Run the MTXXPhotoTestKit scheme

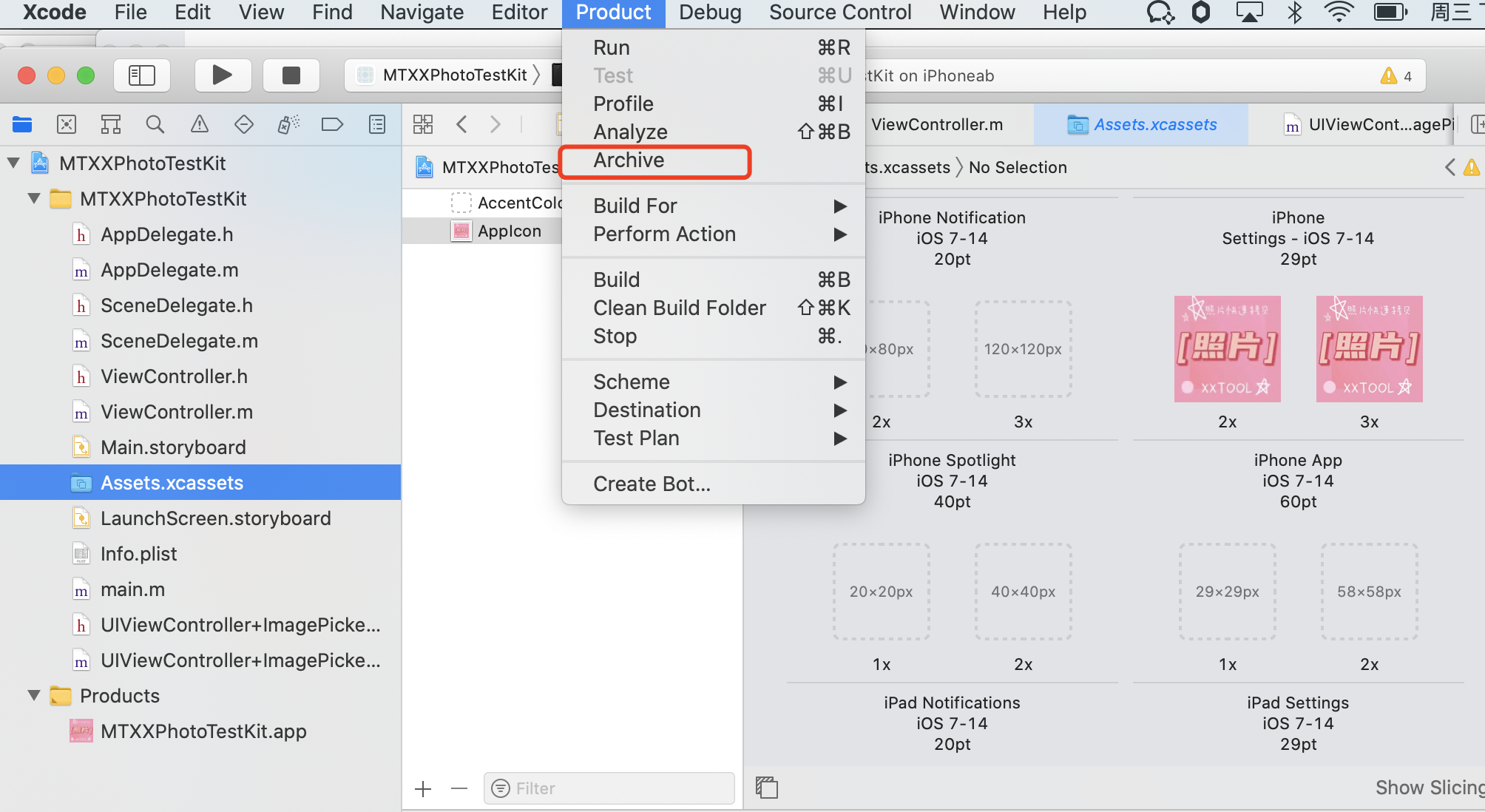click(223, 75)
